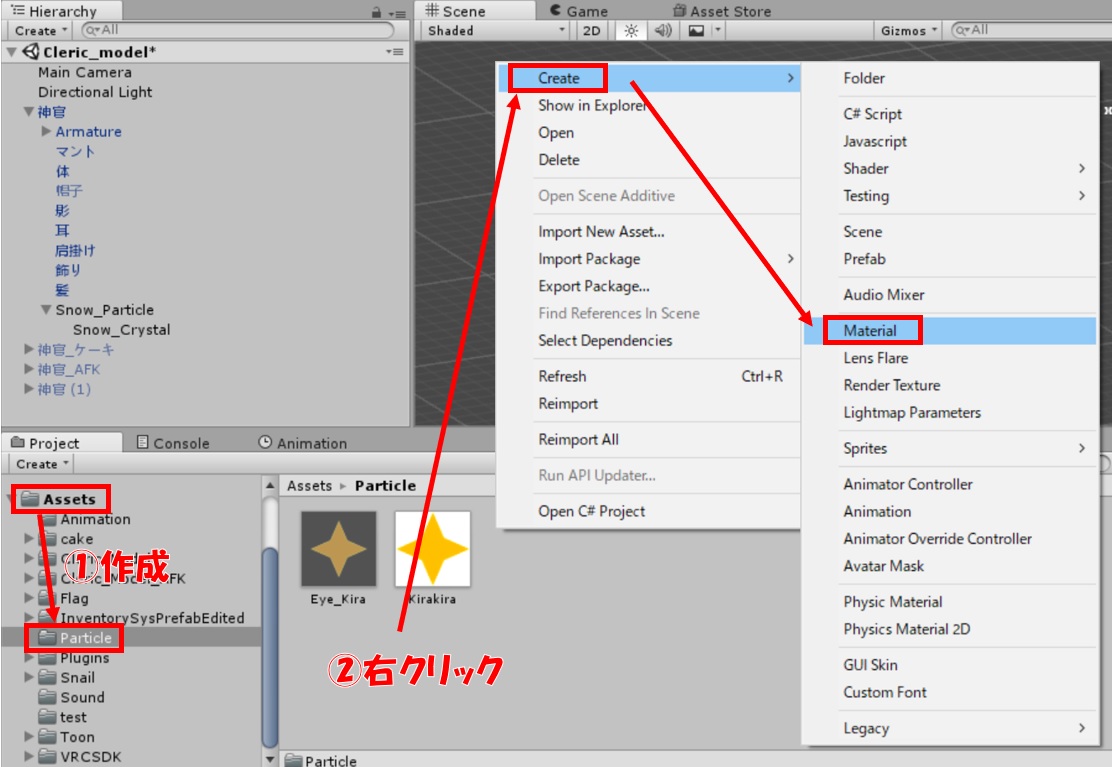Open the Shaded draw mode dropdown

coord(495,31)
